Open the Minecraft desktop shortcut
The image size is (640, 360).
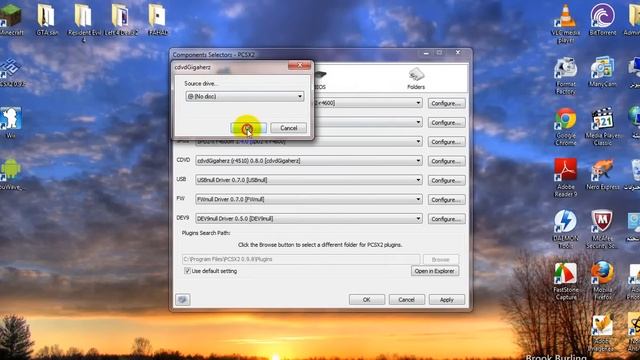(10, 19)
